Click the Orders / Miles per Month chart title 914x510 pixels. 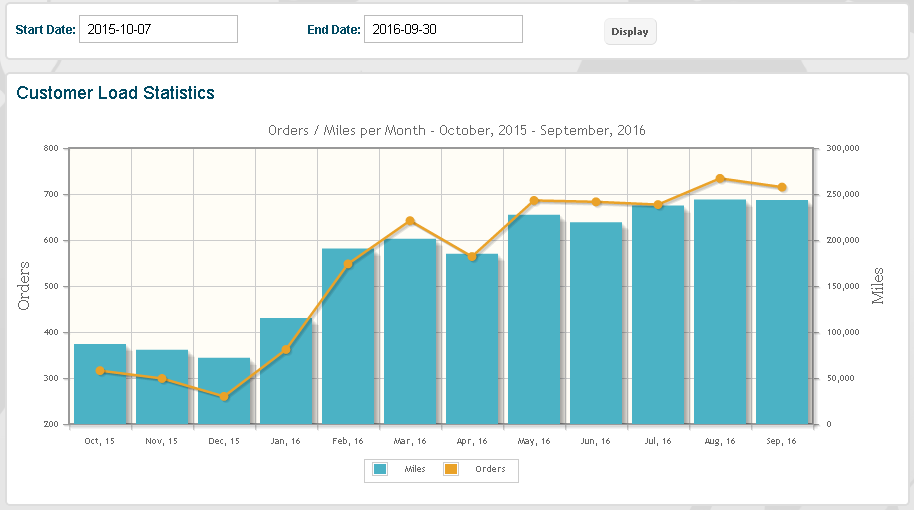[457, 130]
